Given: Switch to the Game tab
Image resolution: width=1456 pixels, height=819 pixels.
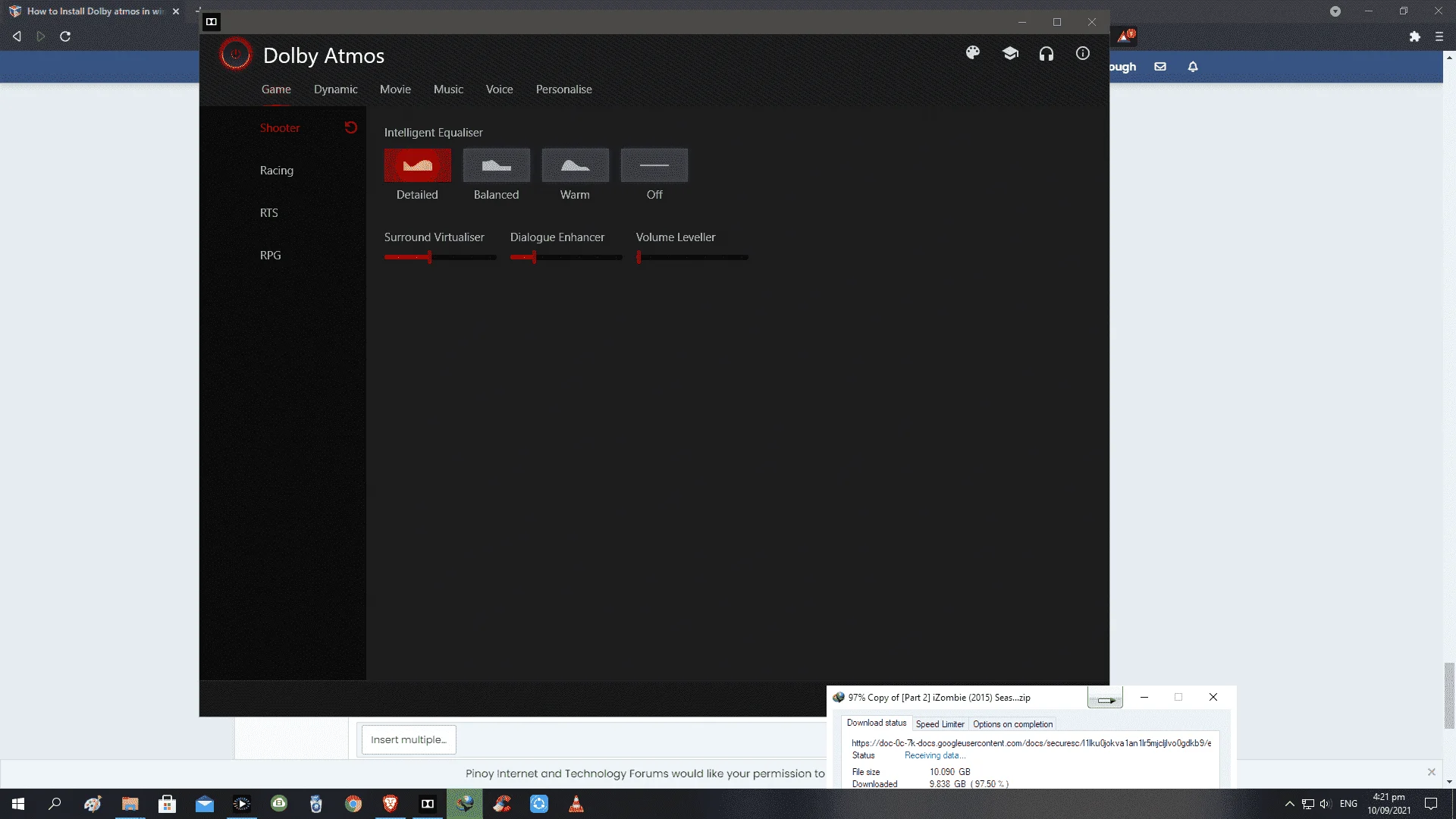Looking at the screenshot, I should click(x=276, y=89).
